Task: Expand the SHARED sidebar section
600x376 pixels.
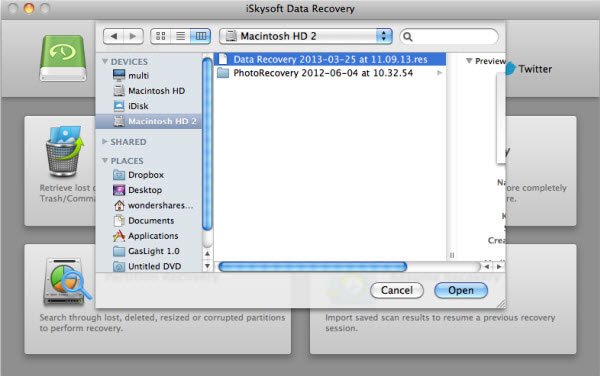Action: [104, 142]
